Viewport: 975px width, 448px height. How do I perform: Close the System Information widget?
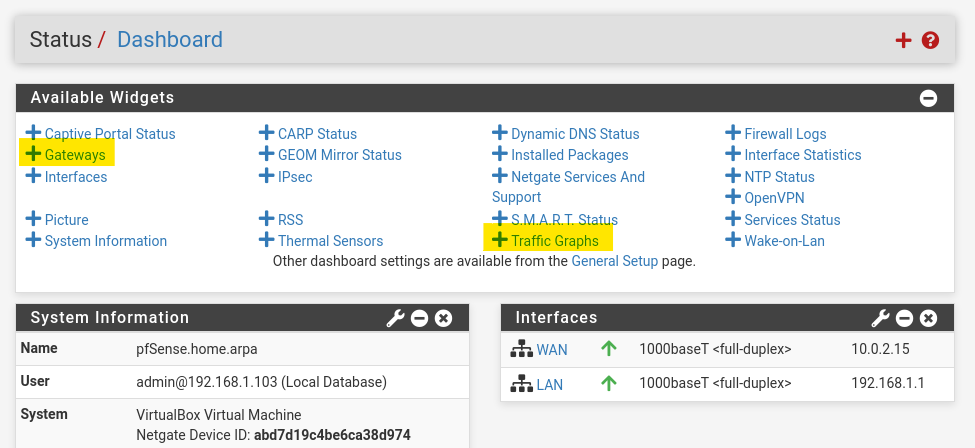[x=443, y=319]
